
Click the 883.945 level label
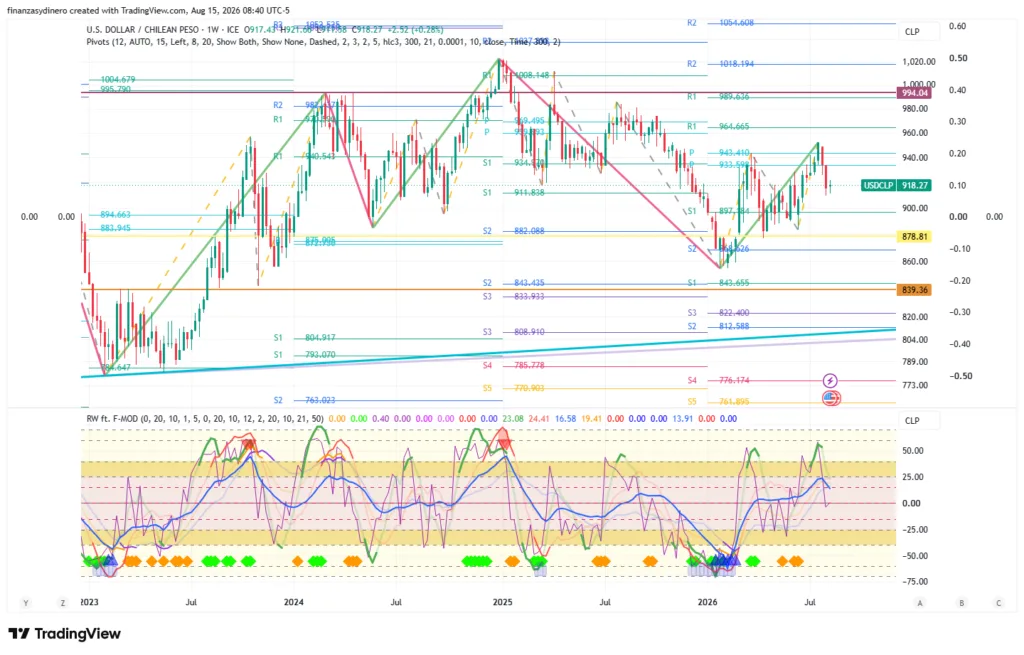[116, 229]
